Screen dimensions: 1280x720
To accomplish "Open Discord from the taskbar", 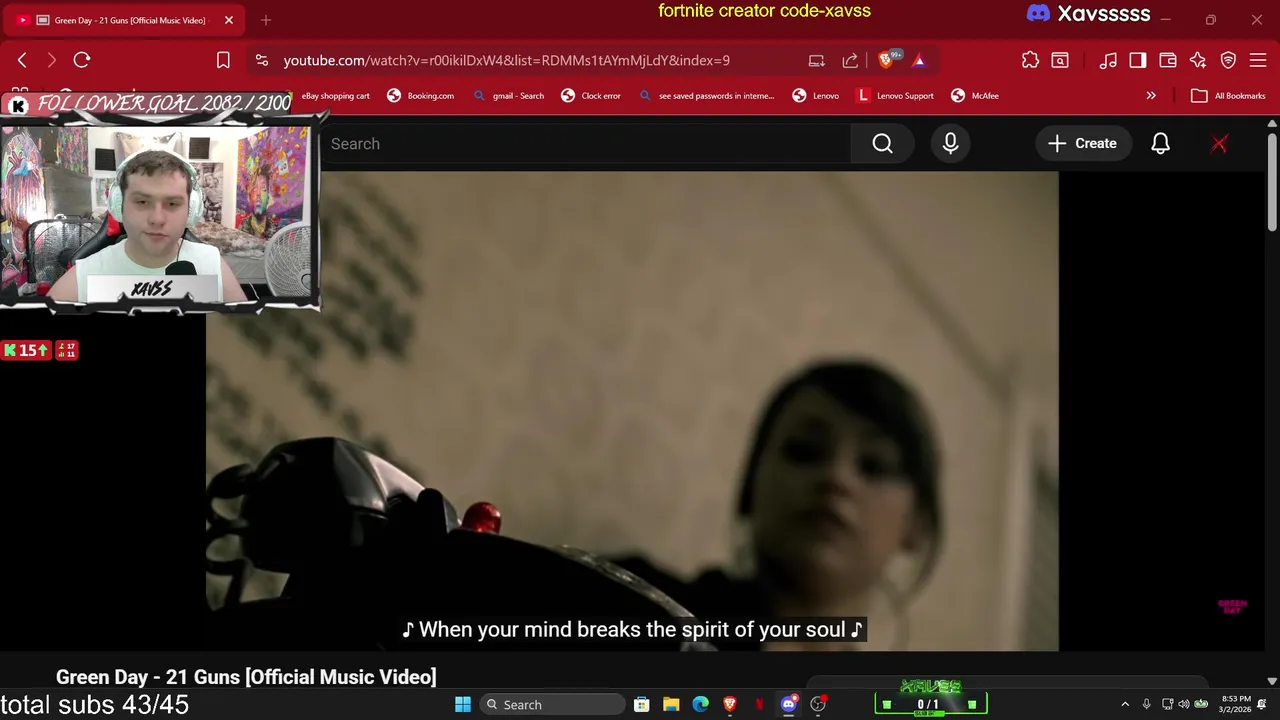I will click(x=789, y=705).
